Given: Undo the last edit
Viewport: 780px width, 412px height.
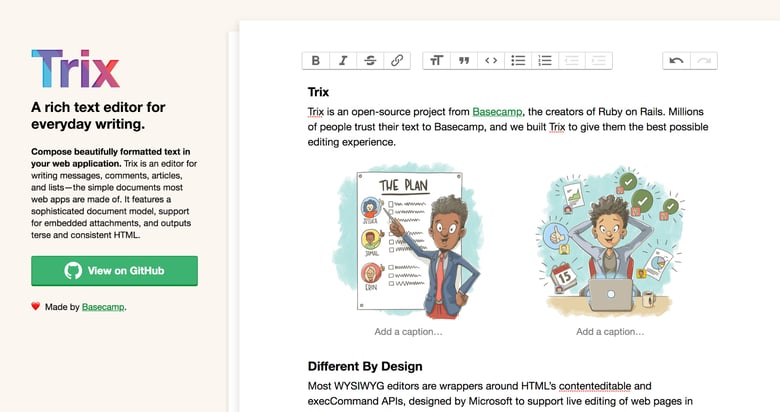Looking at the screenshot, I should [676, 61].
